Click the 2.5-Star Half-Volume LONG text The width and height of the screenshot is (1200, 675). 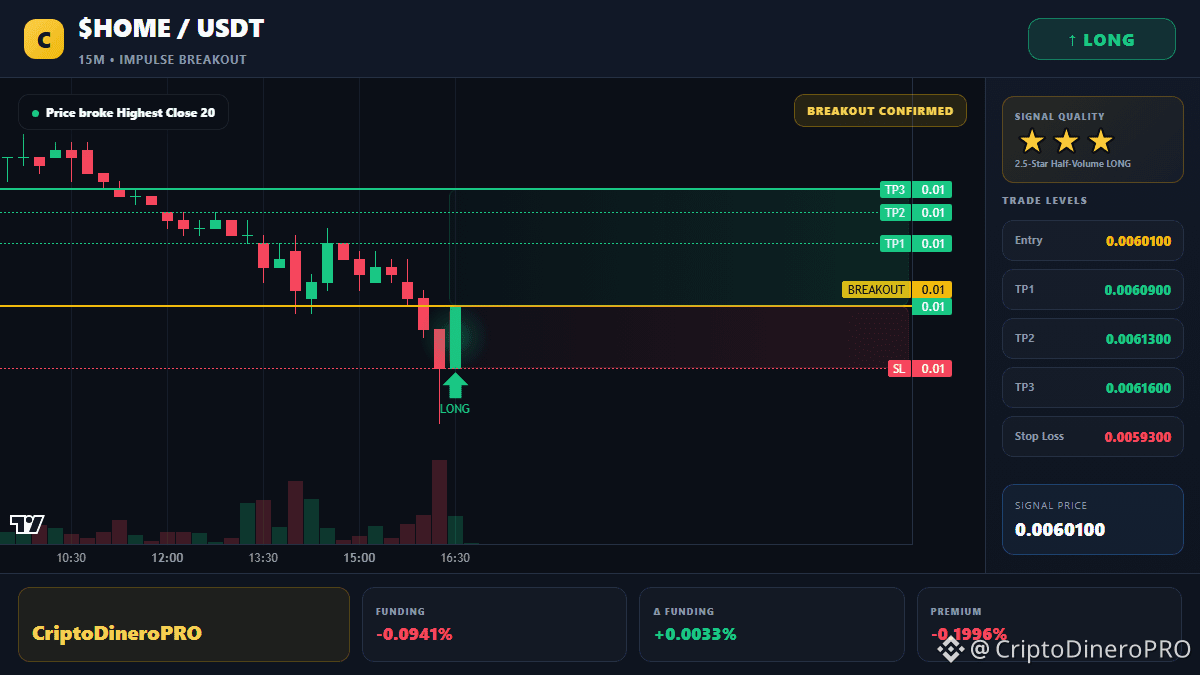(x=1073, y=164)
